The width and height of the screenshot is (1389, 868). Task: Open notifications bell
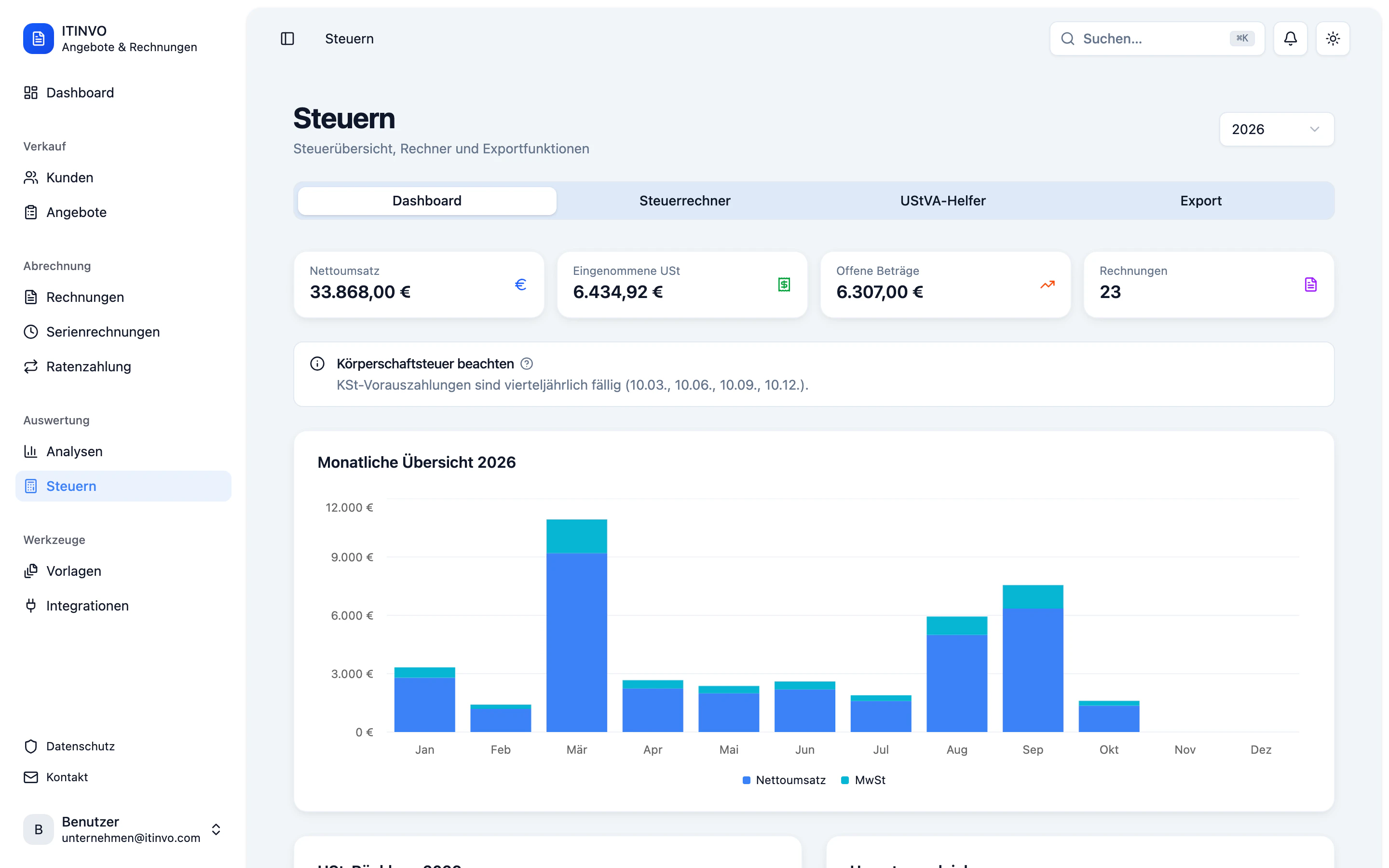[x=1290, y=39]
